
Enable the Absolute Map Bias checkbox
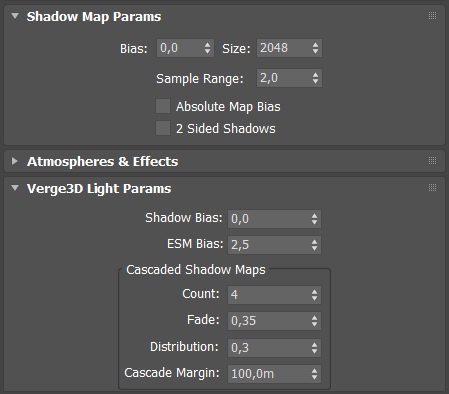tap(163, 106)
